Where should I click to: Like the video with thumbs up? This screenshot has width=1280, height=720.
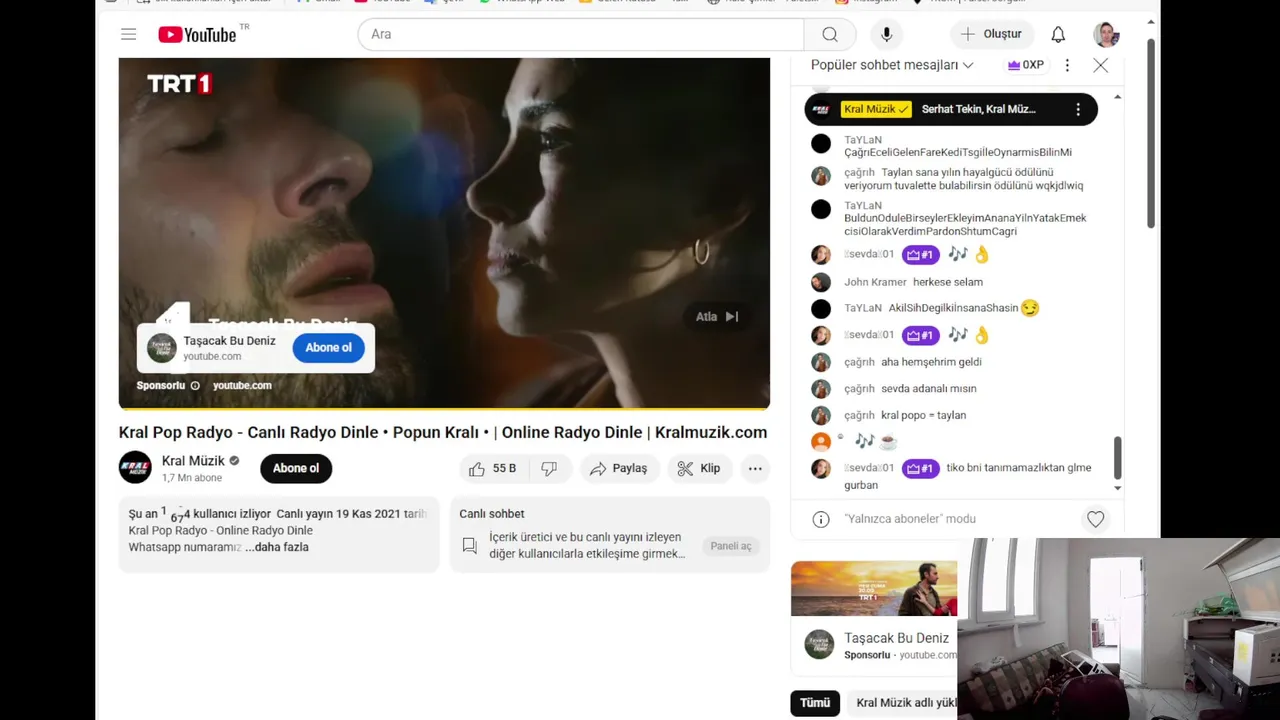pos(492,468)
